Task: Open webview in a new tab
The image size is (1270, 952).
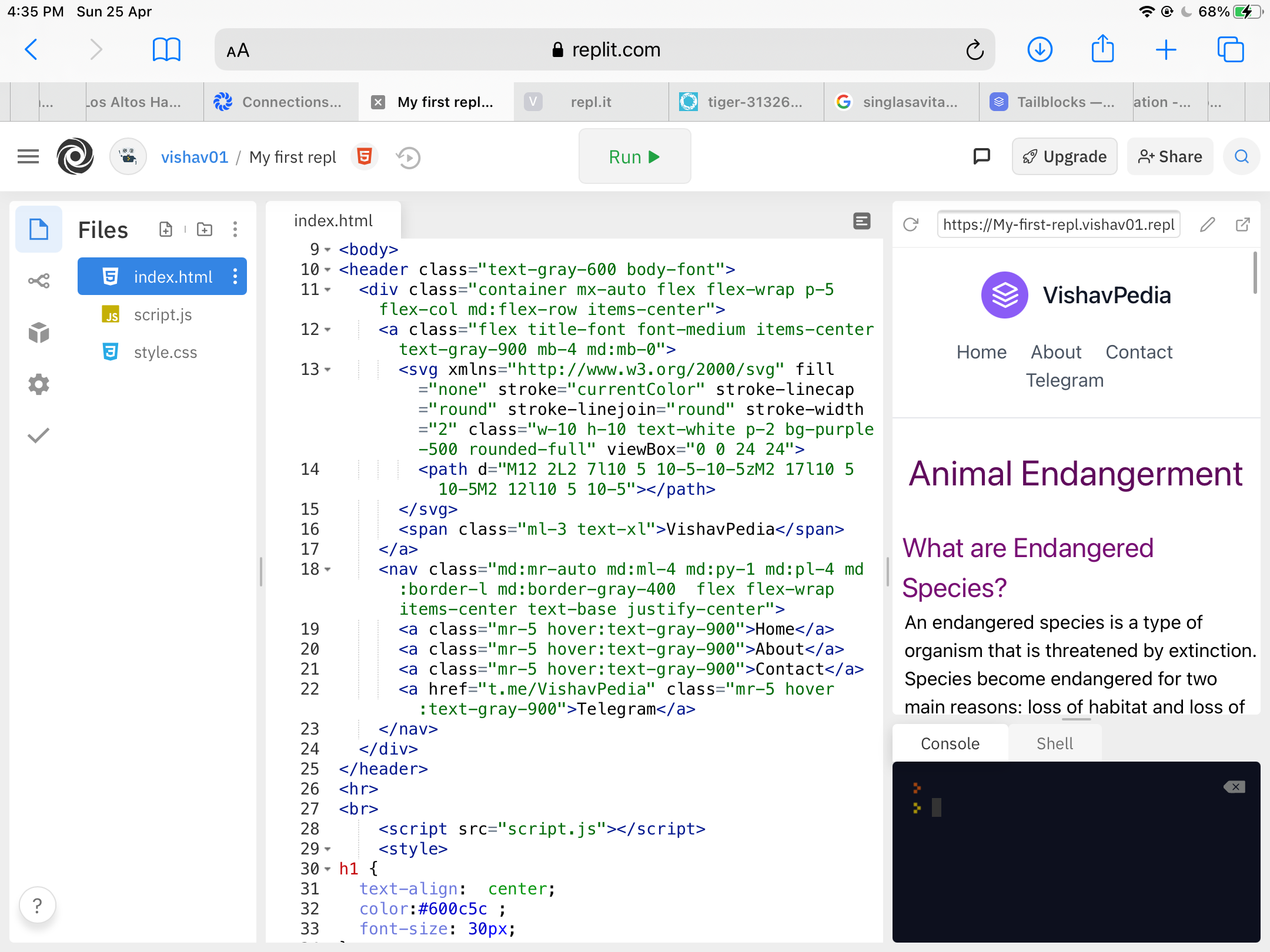Action: (1242, 224)
